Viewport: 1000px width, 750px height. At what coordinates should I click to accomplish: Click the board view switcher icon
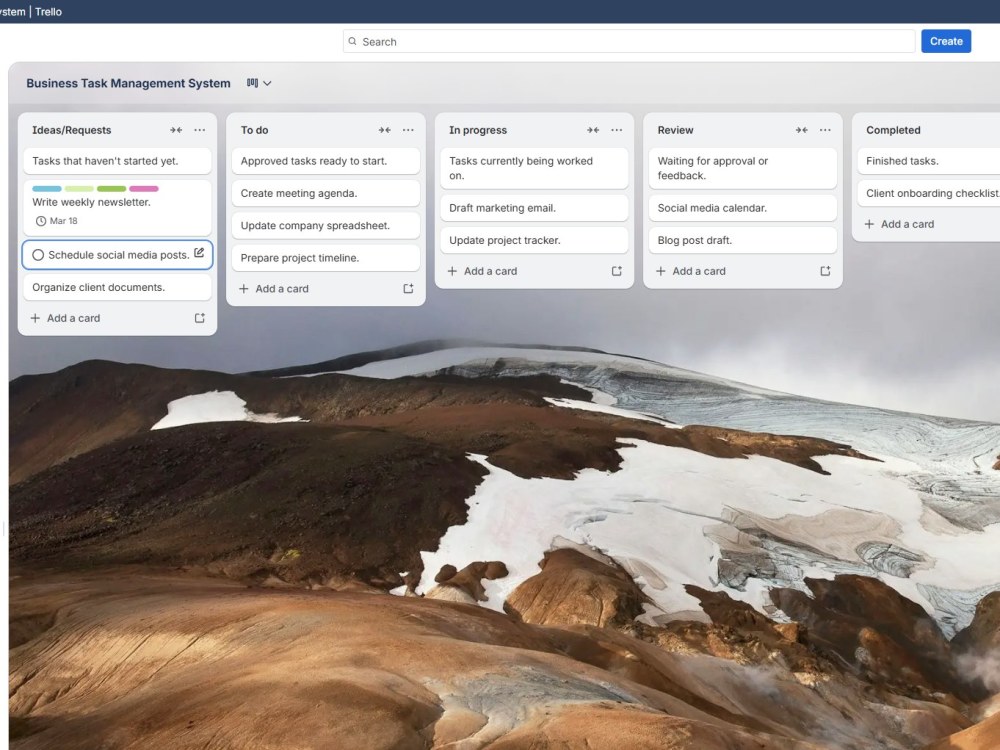click(253, 83)
